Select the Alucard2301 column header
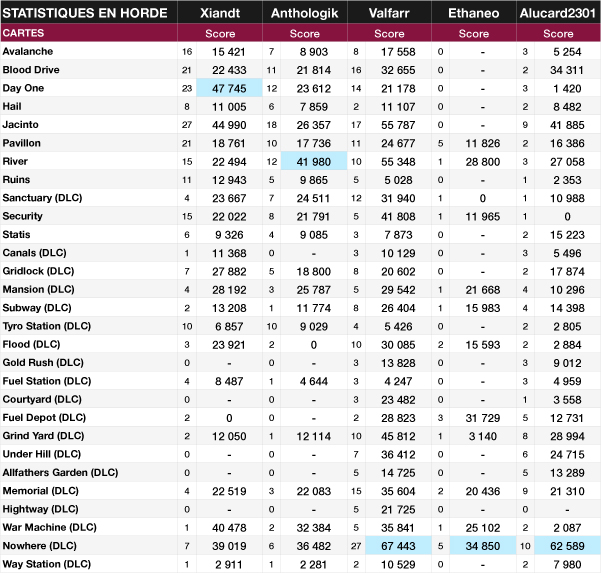Viewport: 601px width, 573px height. coord(558,13)
